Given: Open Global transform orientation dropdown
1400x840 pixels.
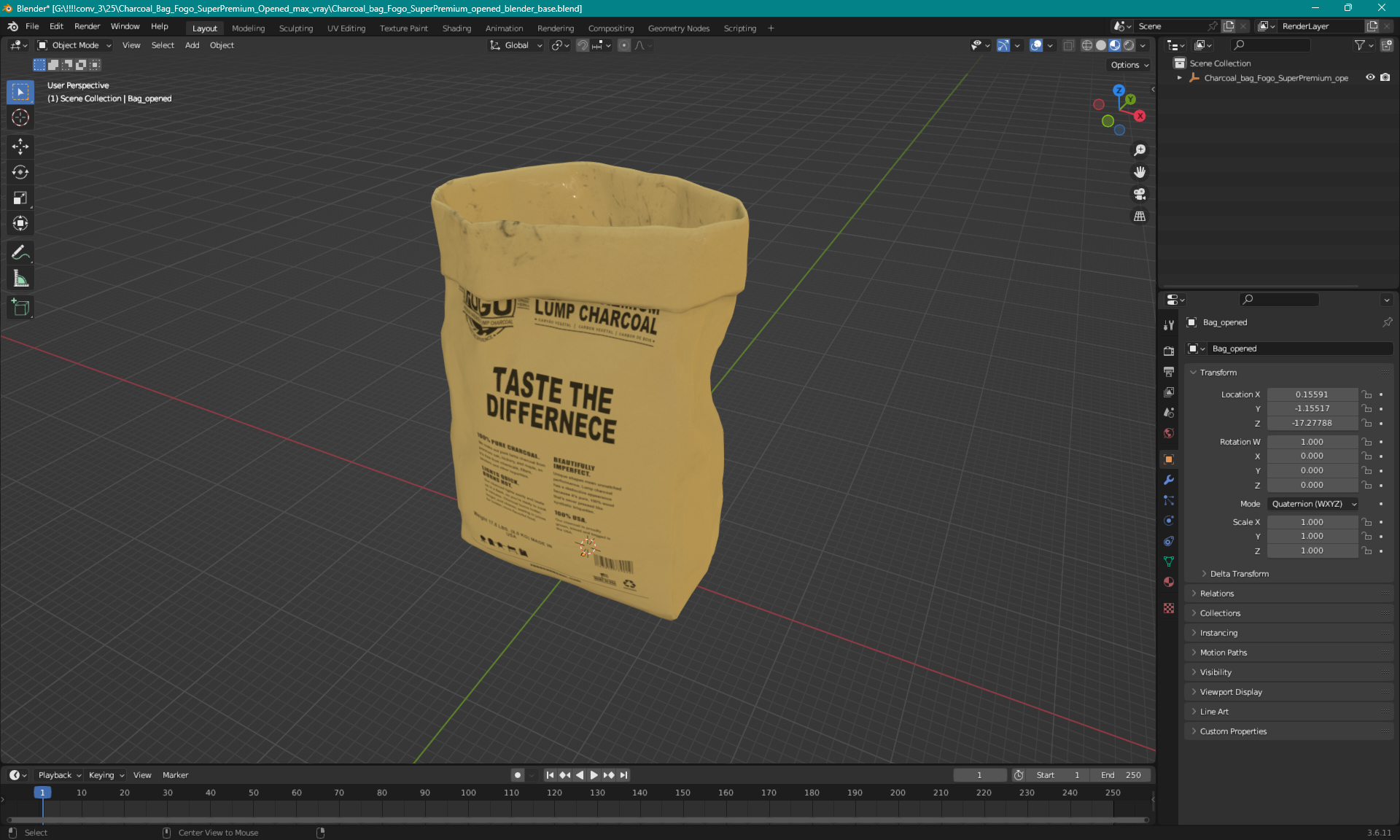Looking at the screenshot, I should pyautogui.click(x=516, y=45).
